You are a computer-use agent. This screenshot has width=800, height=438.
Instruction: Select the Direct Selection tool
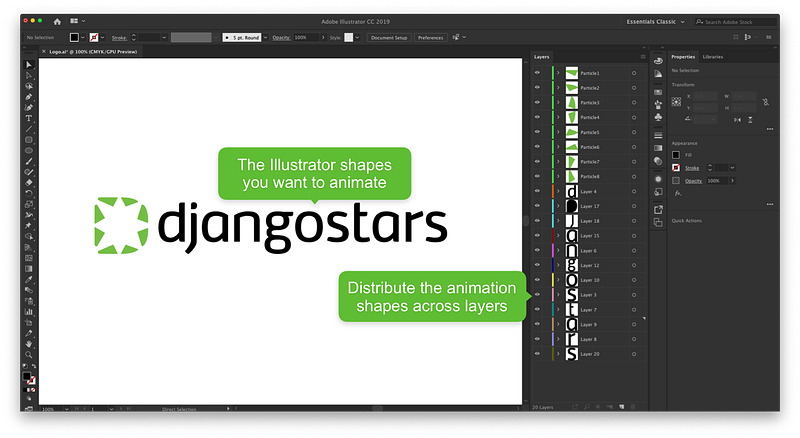[29, 75]
